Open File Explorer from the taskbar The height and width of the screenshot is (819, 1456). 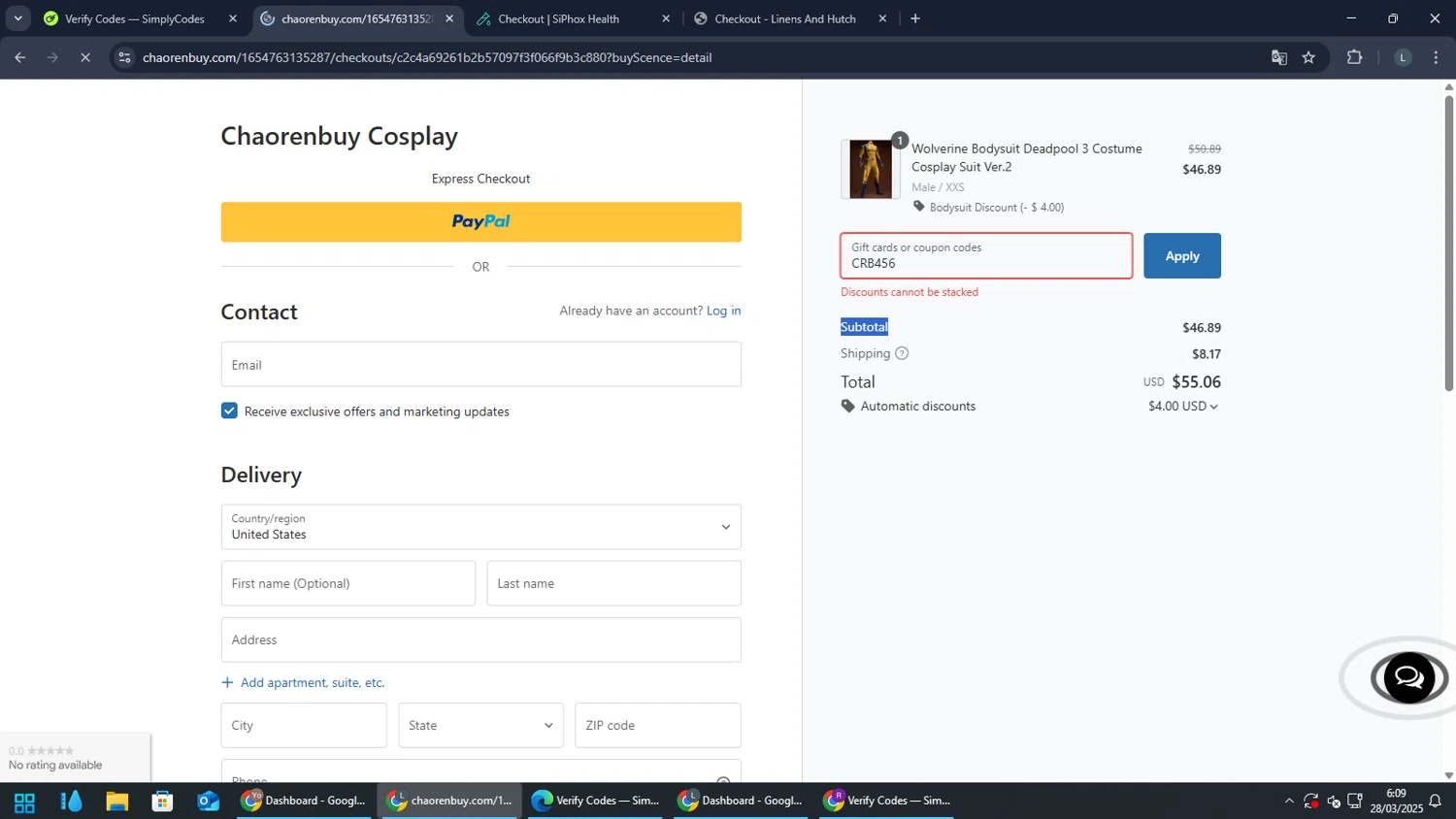[x=117, y=802]
